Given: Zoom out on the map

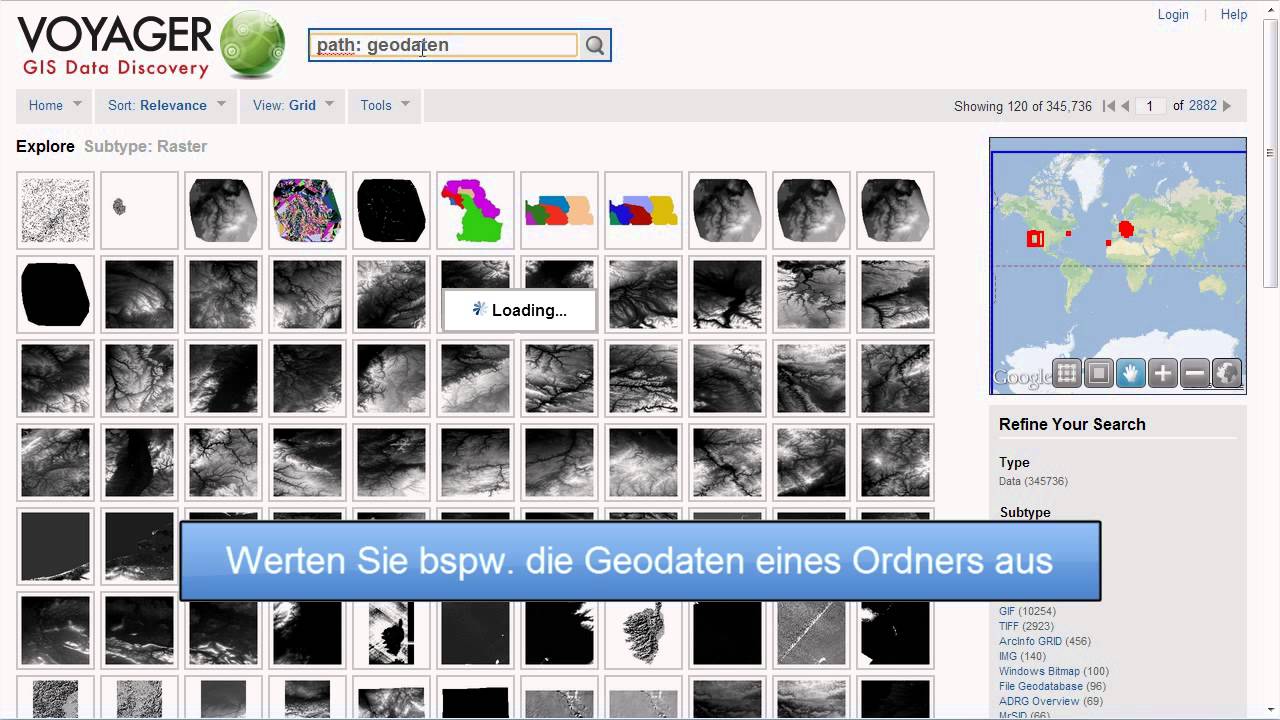Looking at the screenshot, I should (1195, 374).
